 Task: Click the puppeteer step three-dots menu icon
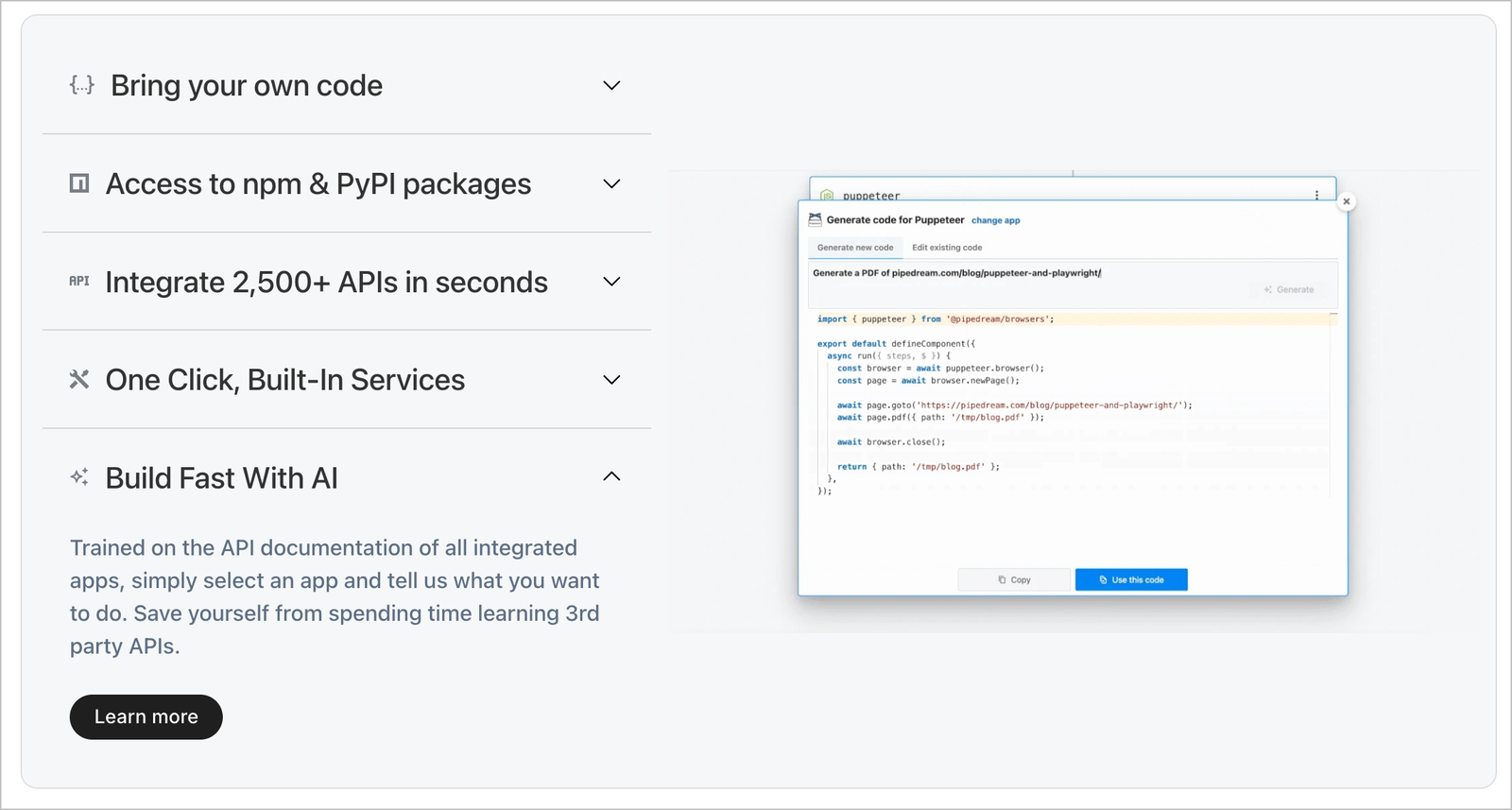point(1316,195)
